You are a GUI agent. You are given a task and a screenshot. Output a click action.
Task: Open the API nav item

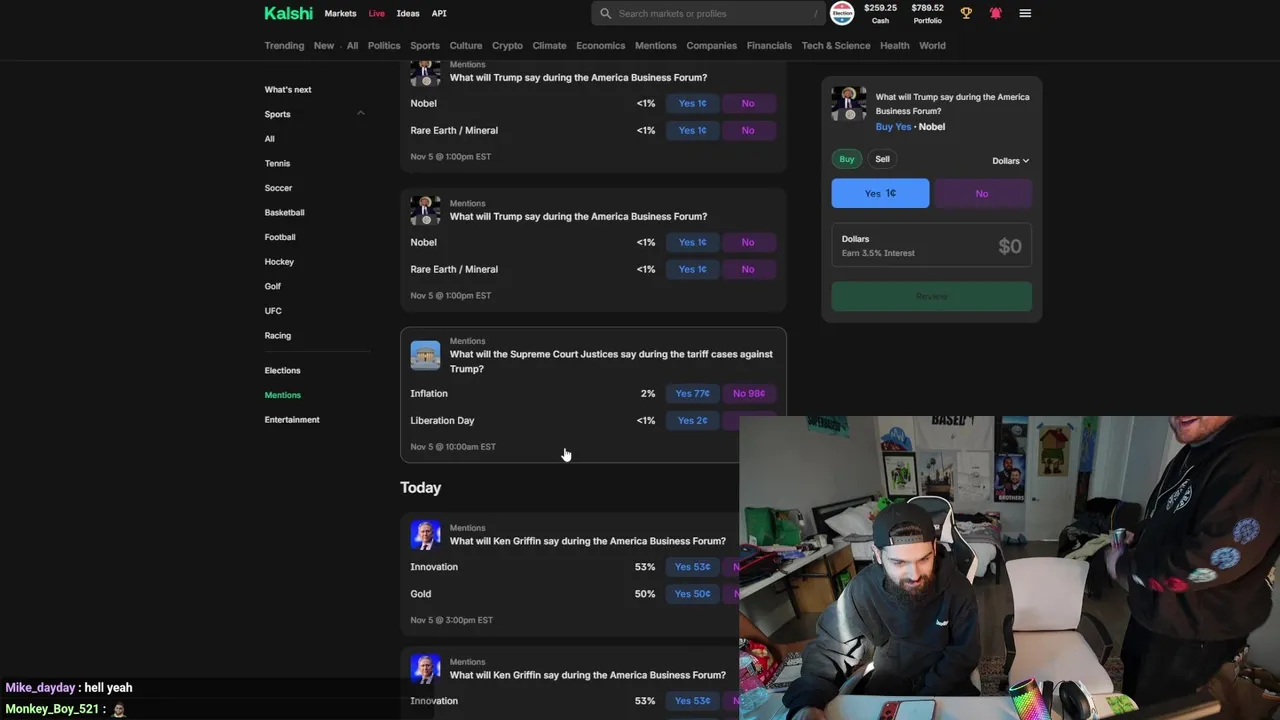439,14
